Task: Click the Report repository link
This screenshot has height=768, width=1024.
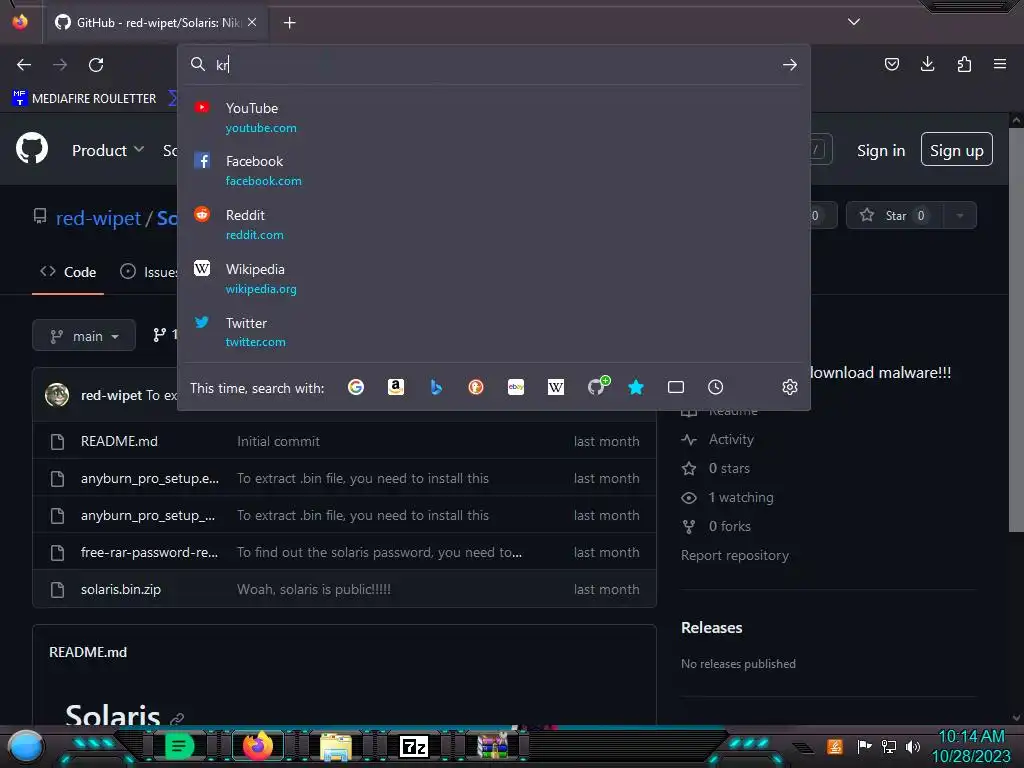Action: click(735, 556)
